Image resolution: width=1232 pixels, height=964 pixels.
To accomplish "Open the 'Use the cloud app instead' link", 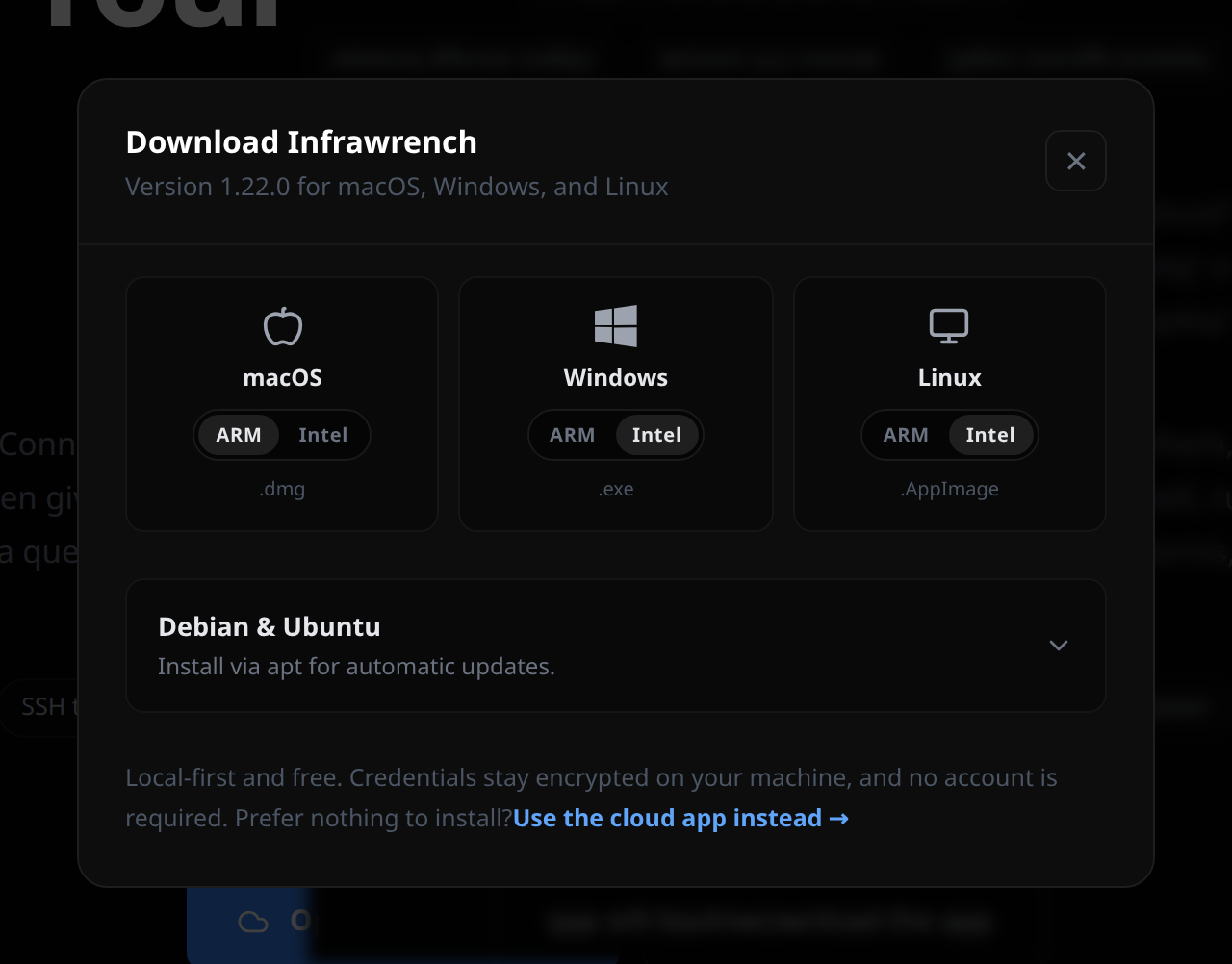I will click(x=680, y=818).
